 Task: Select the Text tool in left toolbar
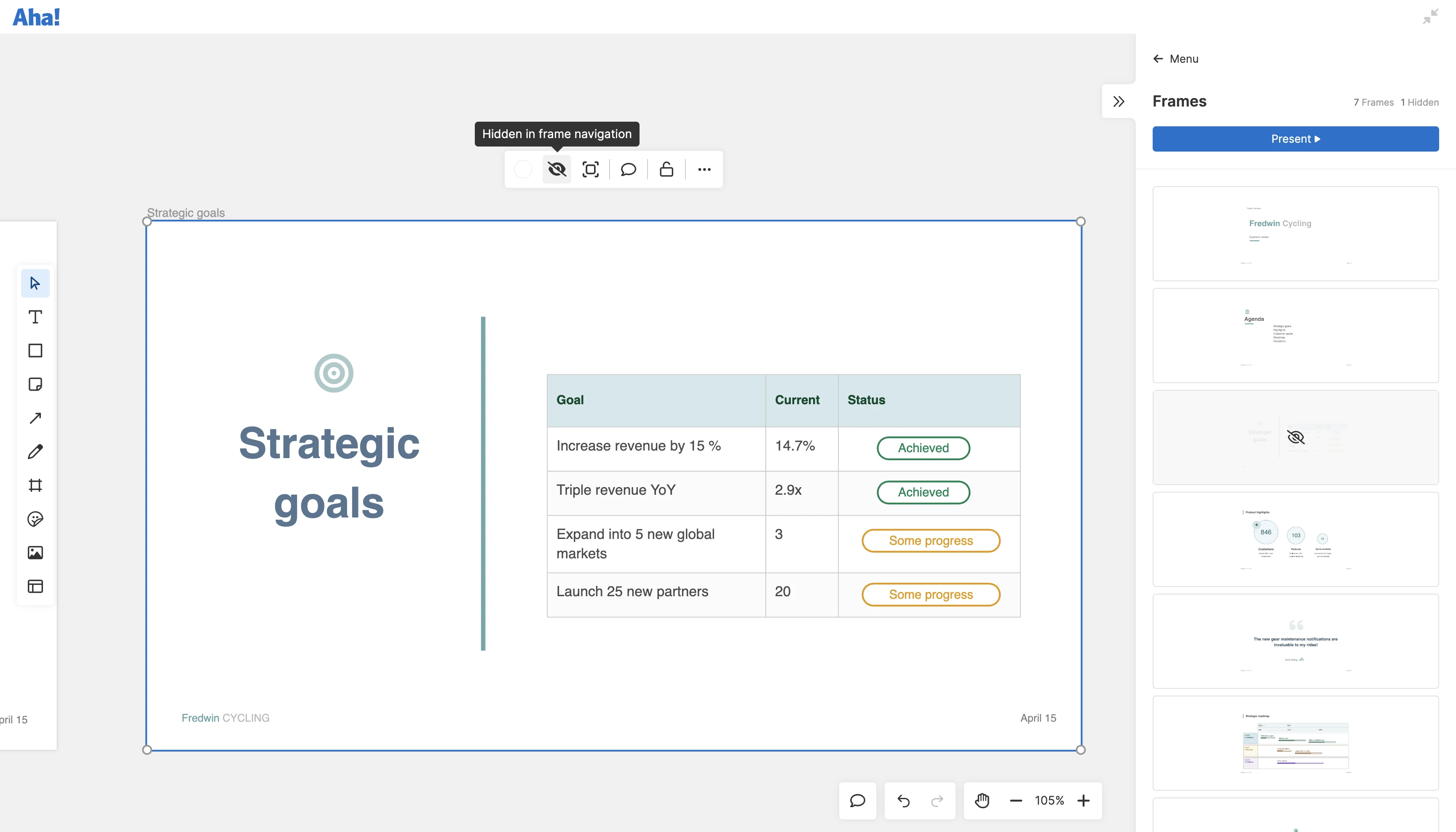coord(35,317)
